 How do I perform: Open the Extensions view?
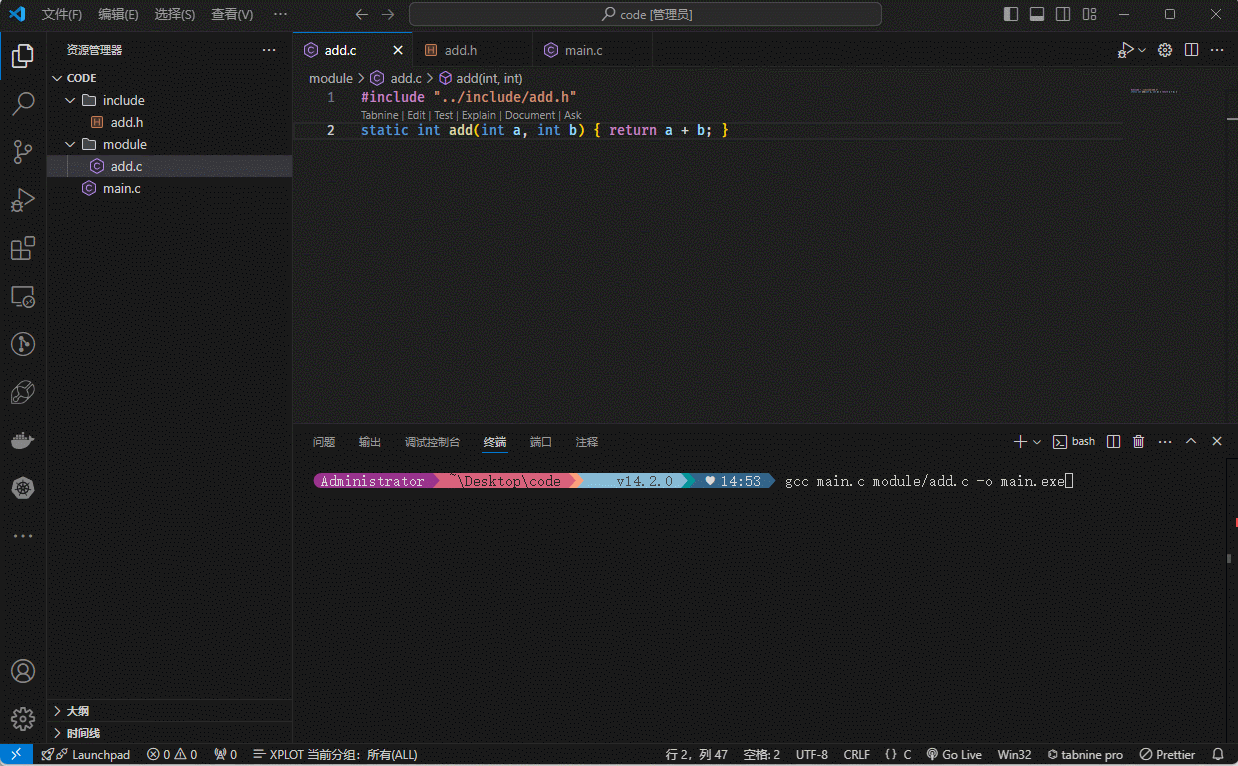(x=23, y=249)
